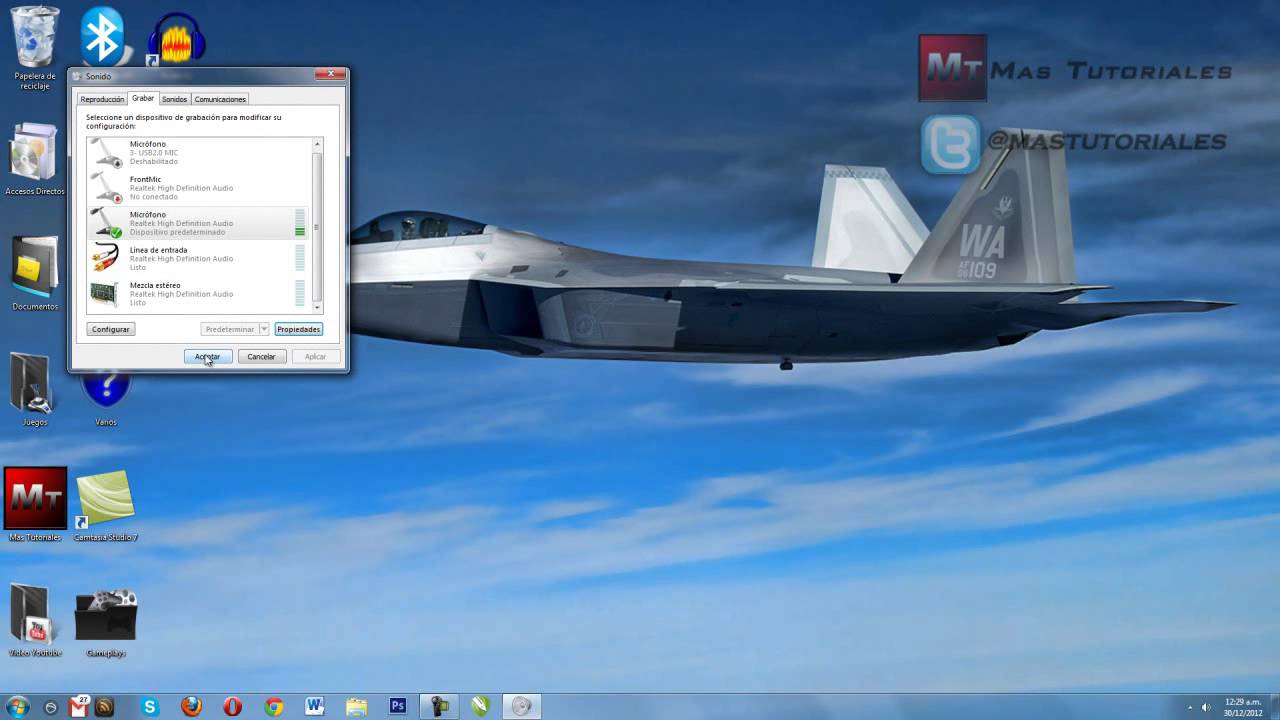Switch to the Sonidos tab

[175, 99]
